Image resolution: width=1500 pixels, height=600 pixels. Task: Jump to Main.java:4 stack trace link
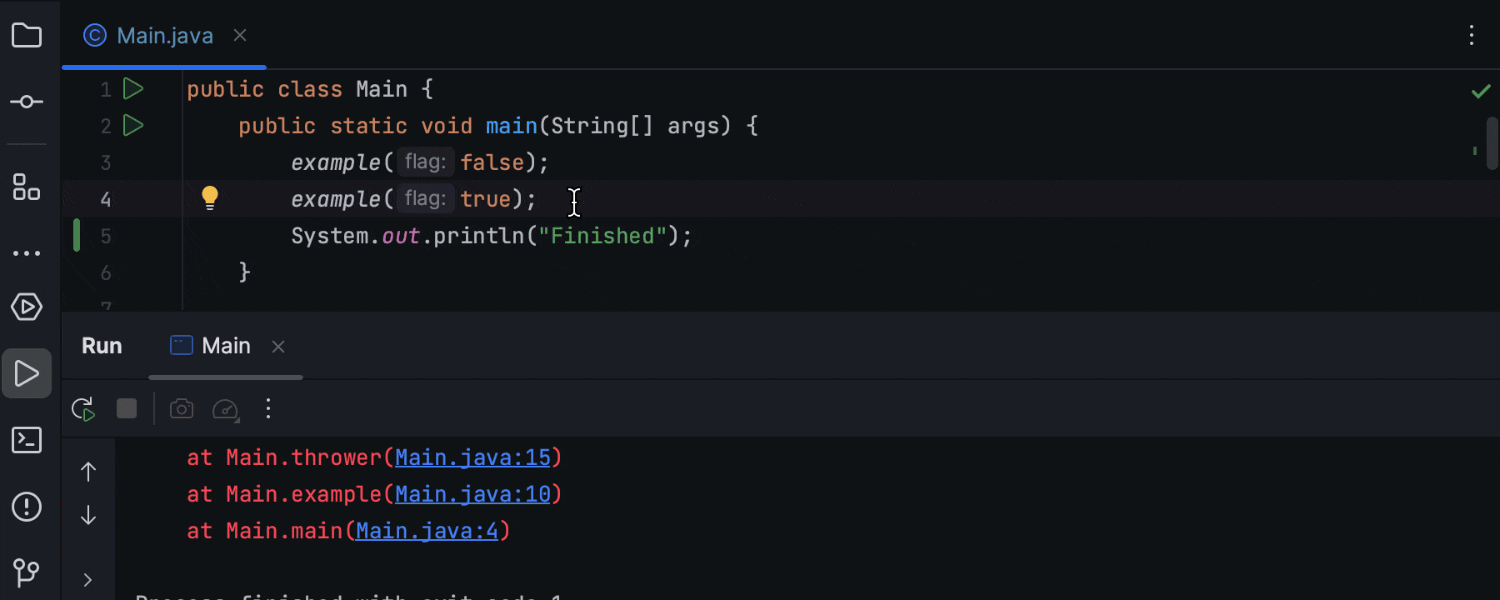coord(427,530)
